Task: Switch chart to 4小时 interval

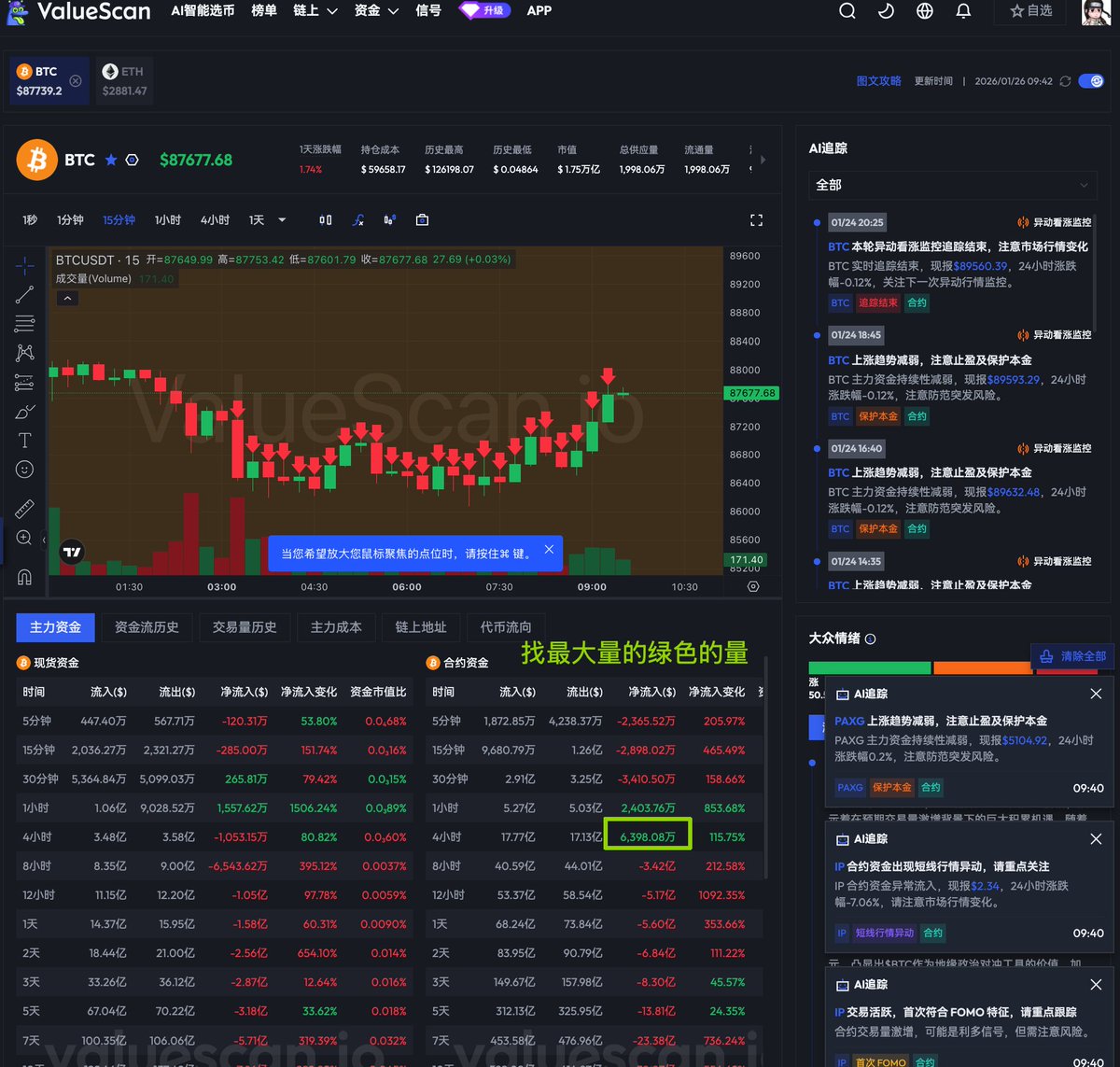Action: click(x=215, y=220)
